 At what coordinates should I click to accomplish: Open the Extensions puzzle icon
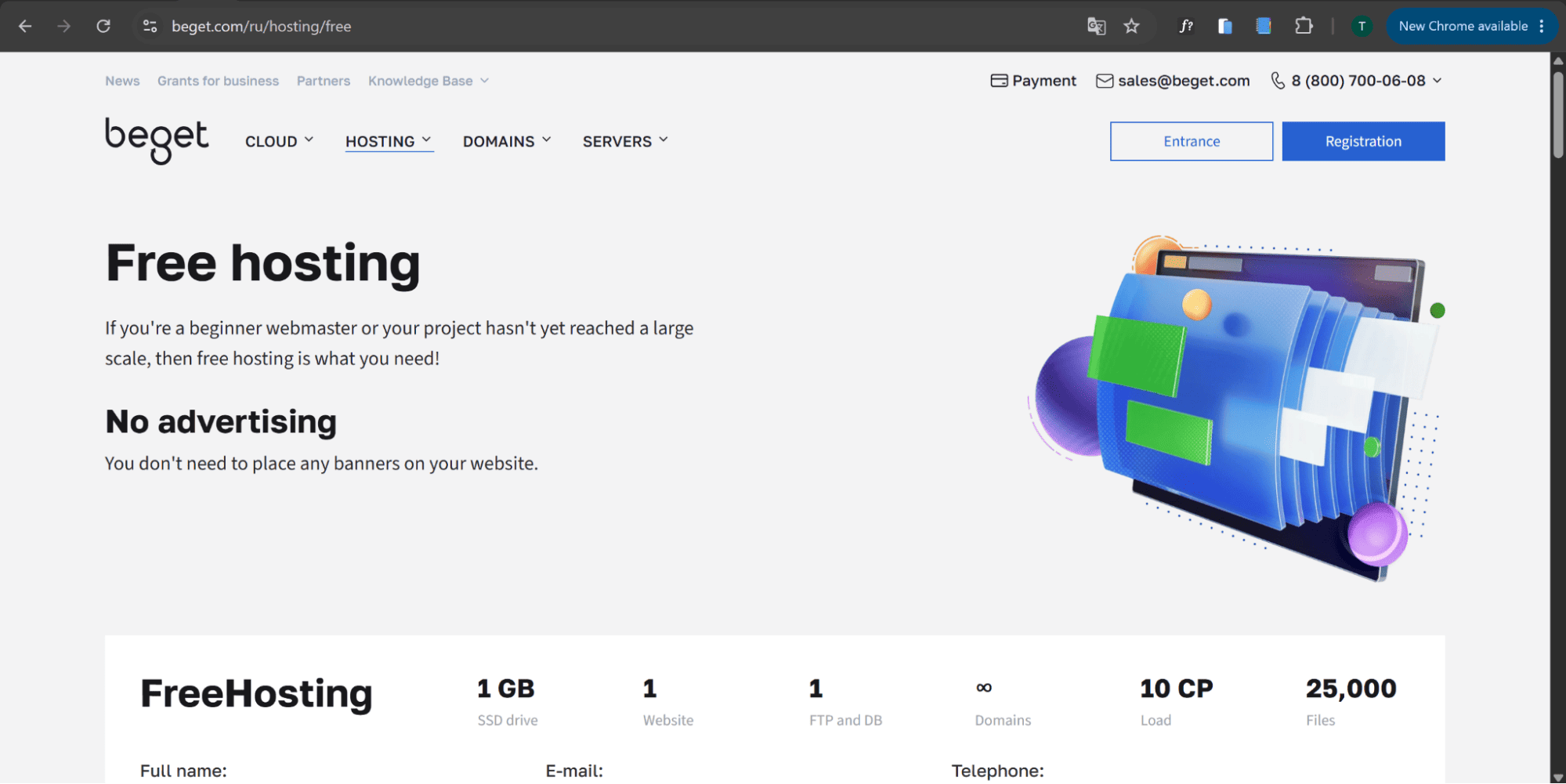1304,26
